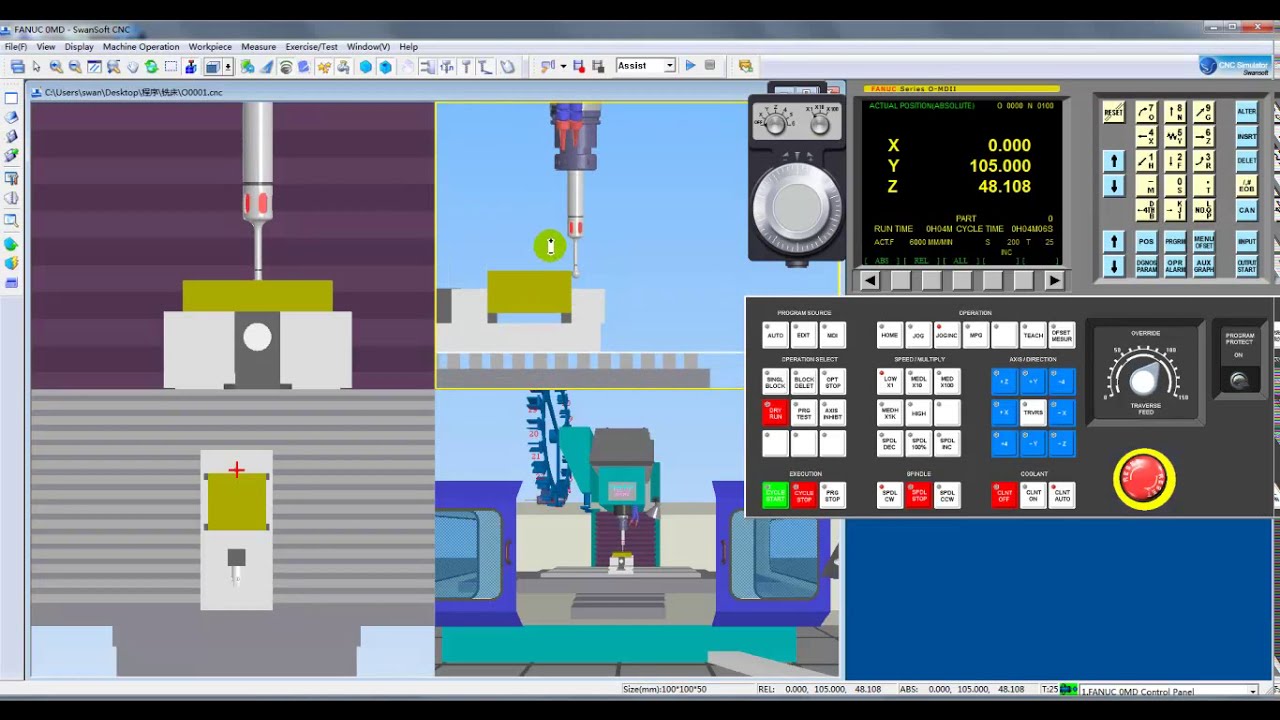The width and height of the screenshot is (1280, 720).
Task: Switch operation to MPG handwheel mode
Action: pos(976,335)
